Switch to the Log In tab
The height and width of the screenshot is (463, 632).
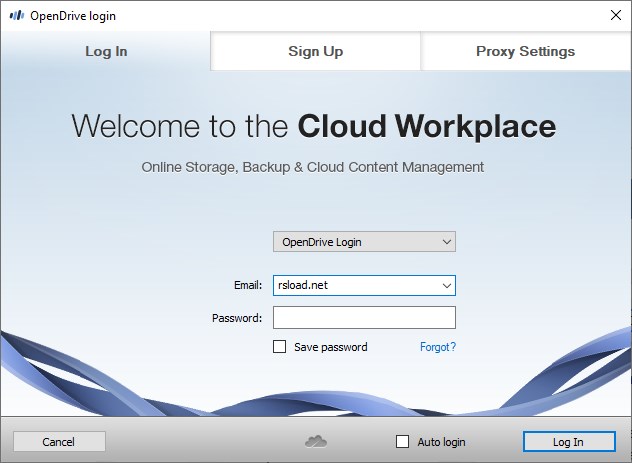click(106, 51)
